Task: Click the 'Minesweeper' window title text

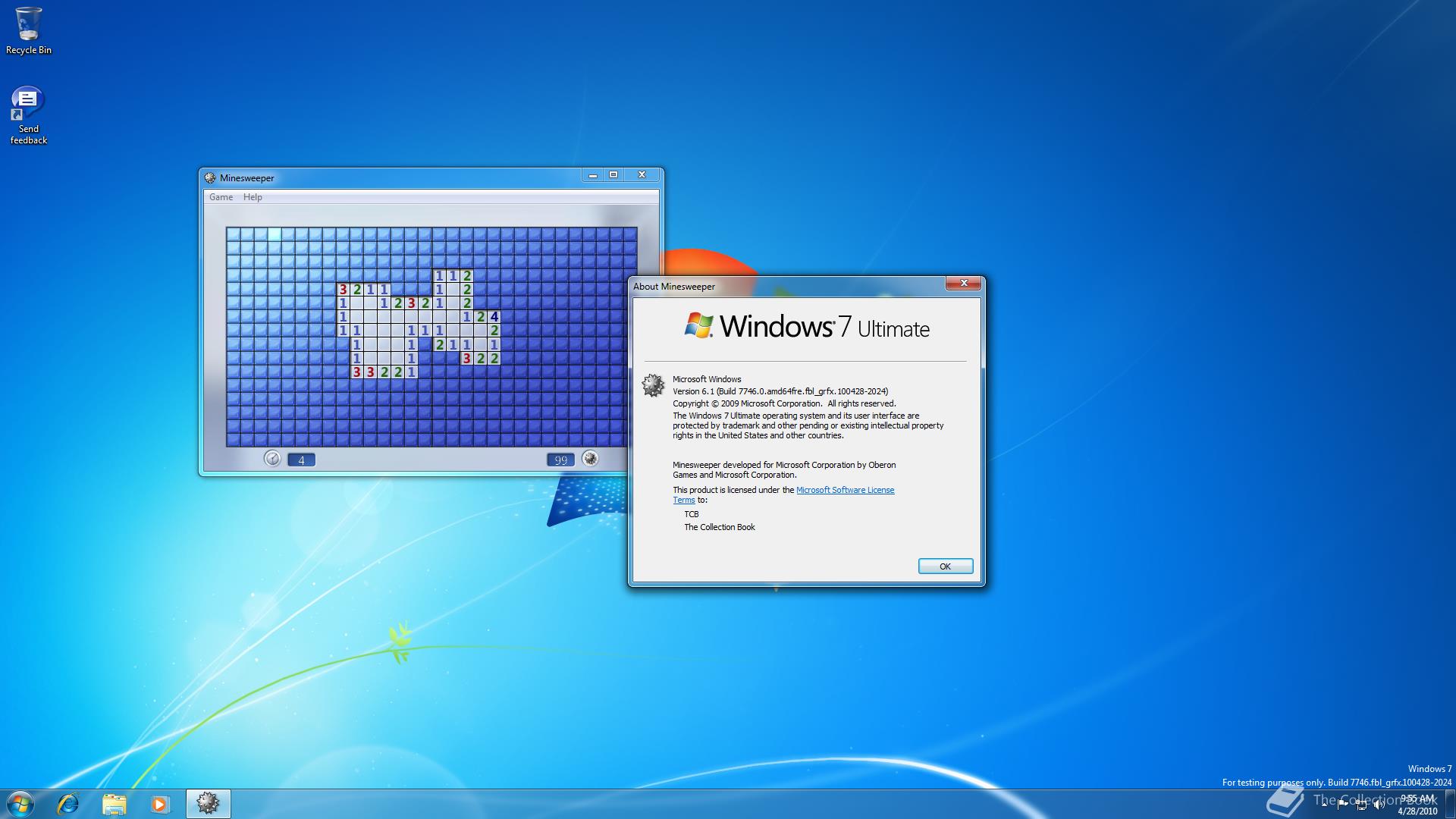Action: [x=247, y=178]
